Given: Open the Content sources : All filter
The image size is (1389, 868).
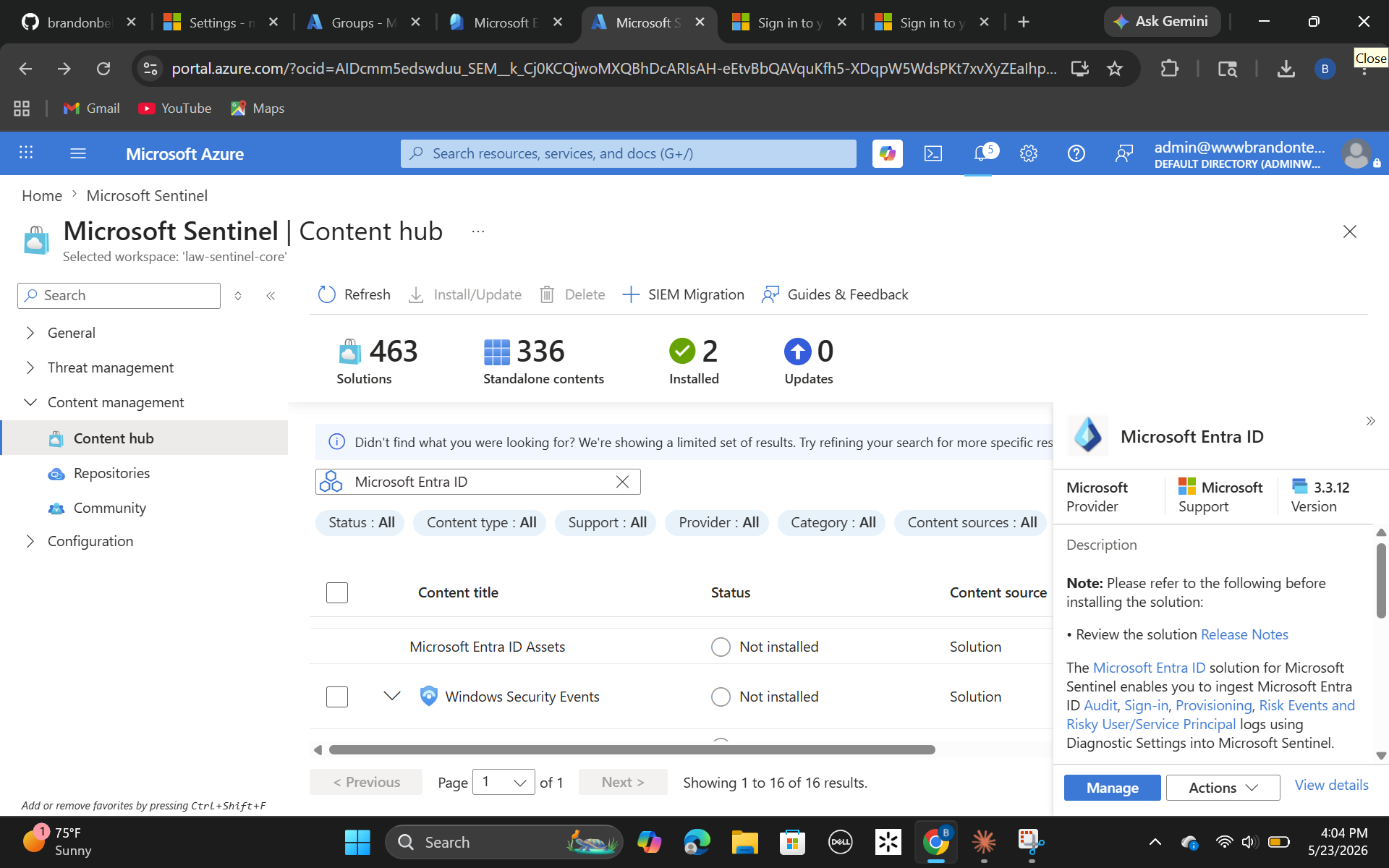Looking at the screenshot, I should click(971, 522).
